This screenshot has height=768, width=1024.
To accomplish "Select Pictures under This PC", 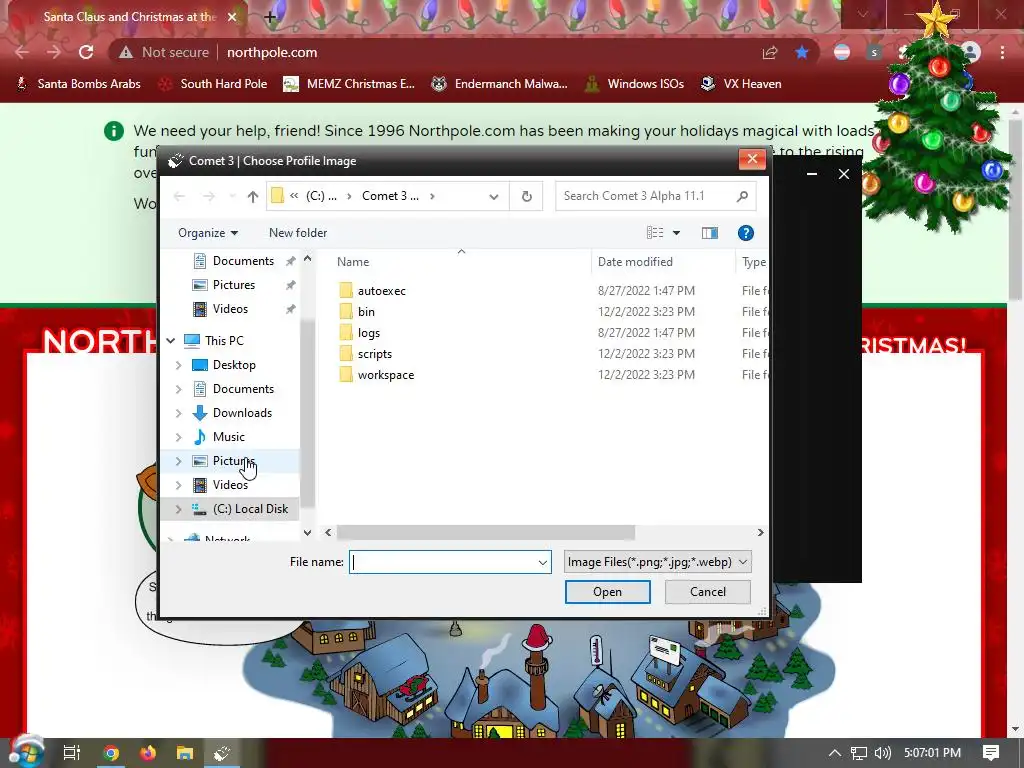I will pos(233,461).
